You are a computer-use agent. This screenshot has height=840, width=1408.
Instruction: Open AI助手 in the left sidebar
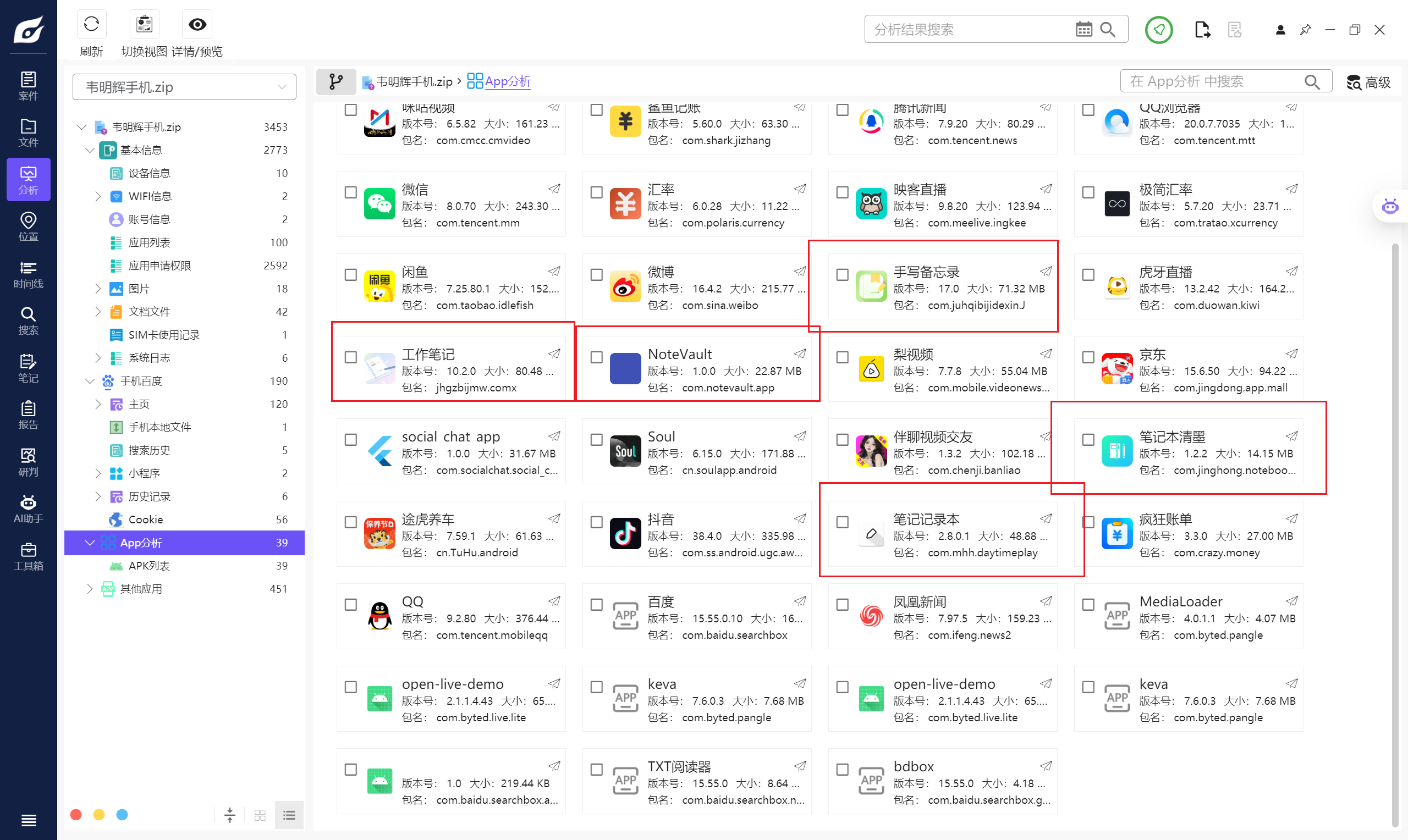click(x=28, y=509)
